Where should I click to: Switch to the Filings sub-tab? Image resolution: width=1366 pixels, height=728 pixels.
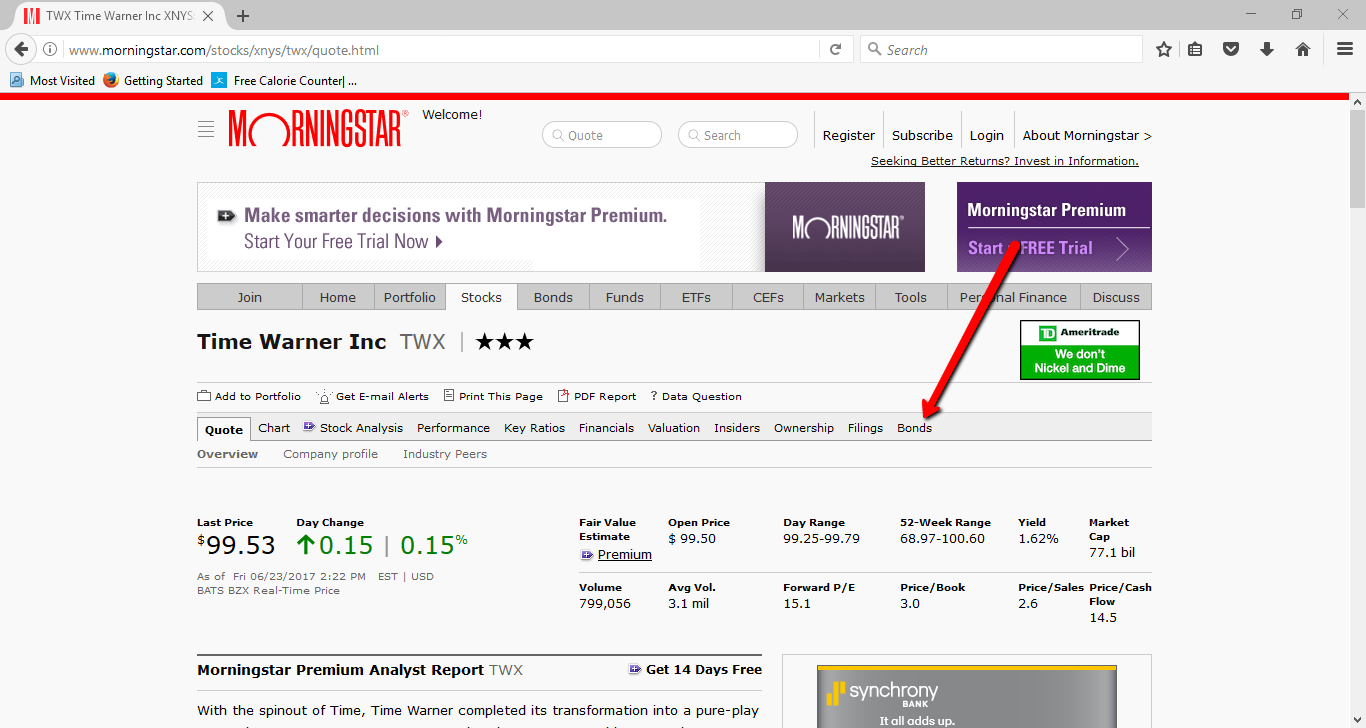[865, 427]
